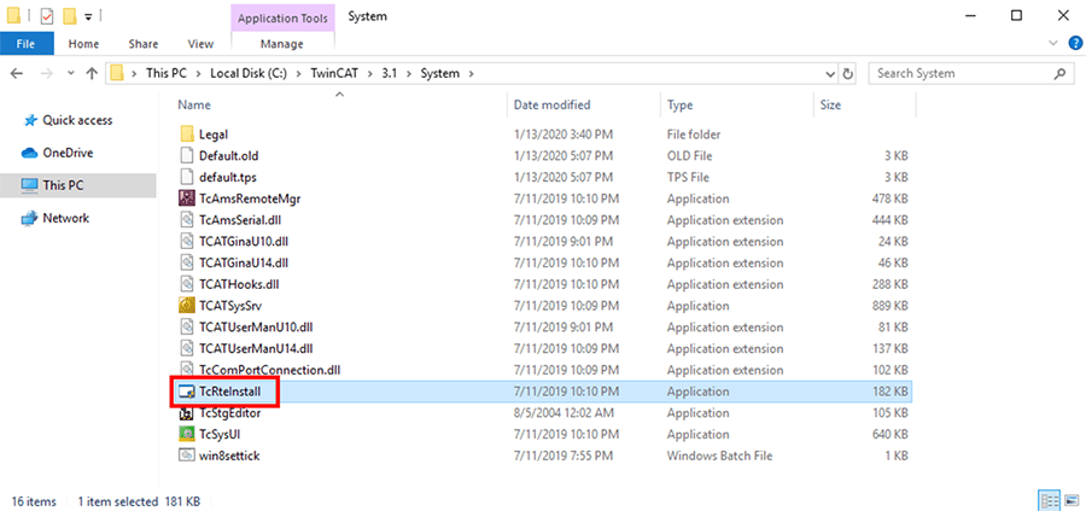Click the TcRteInstall application icon
This screenshot has width=1087, height=518.
coord(187,392)
